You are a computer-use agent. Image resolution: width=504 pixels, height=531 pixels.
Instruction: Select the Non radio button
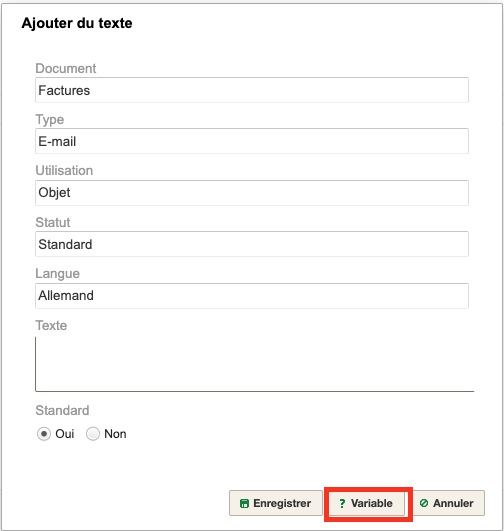[93, 434]
